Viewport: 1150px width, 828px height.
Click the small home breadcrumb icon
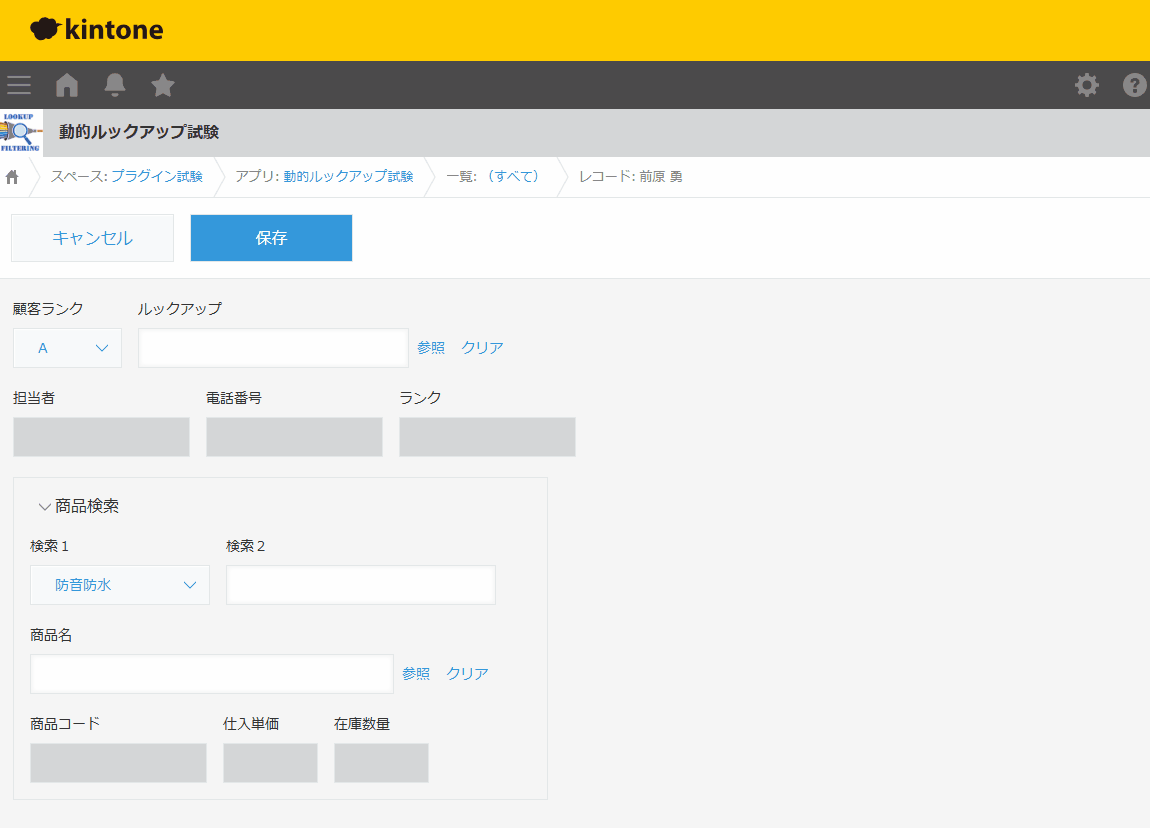coord(13,177)
